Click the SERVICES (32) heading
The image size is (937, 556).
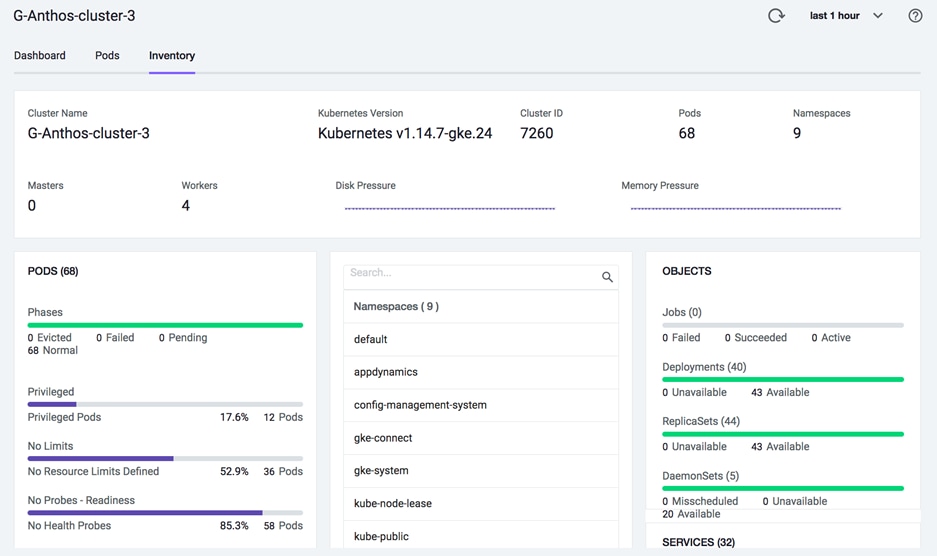point(699,542)
